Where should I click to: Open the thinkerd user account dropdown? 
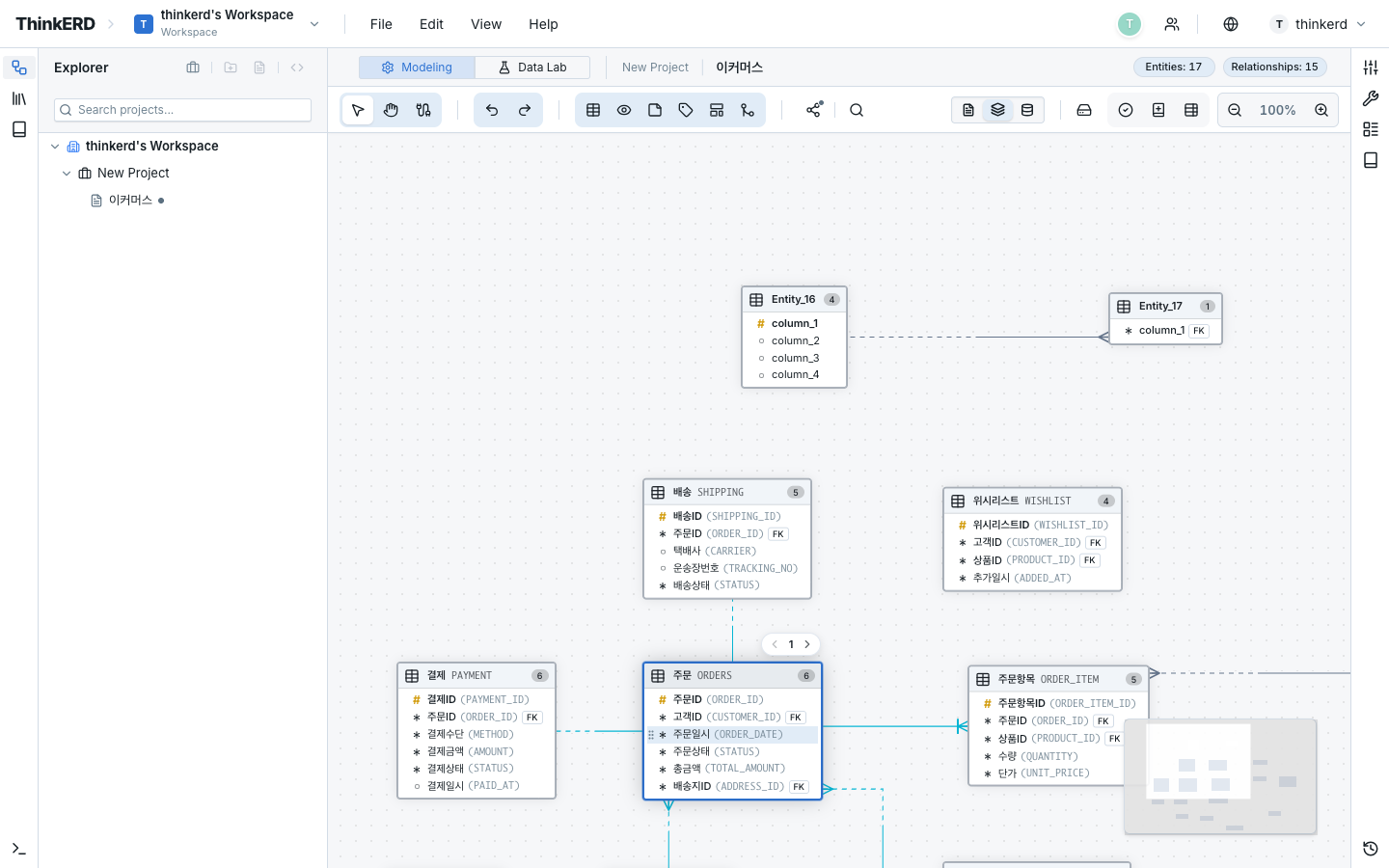[1320, 24]
